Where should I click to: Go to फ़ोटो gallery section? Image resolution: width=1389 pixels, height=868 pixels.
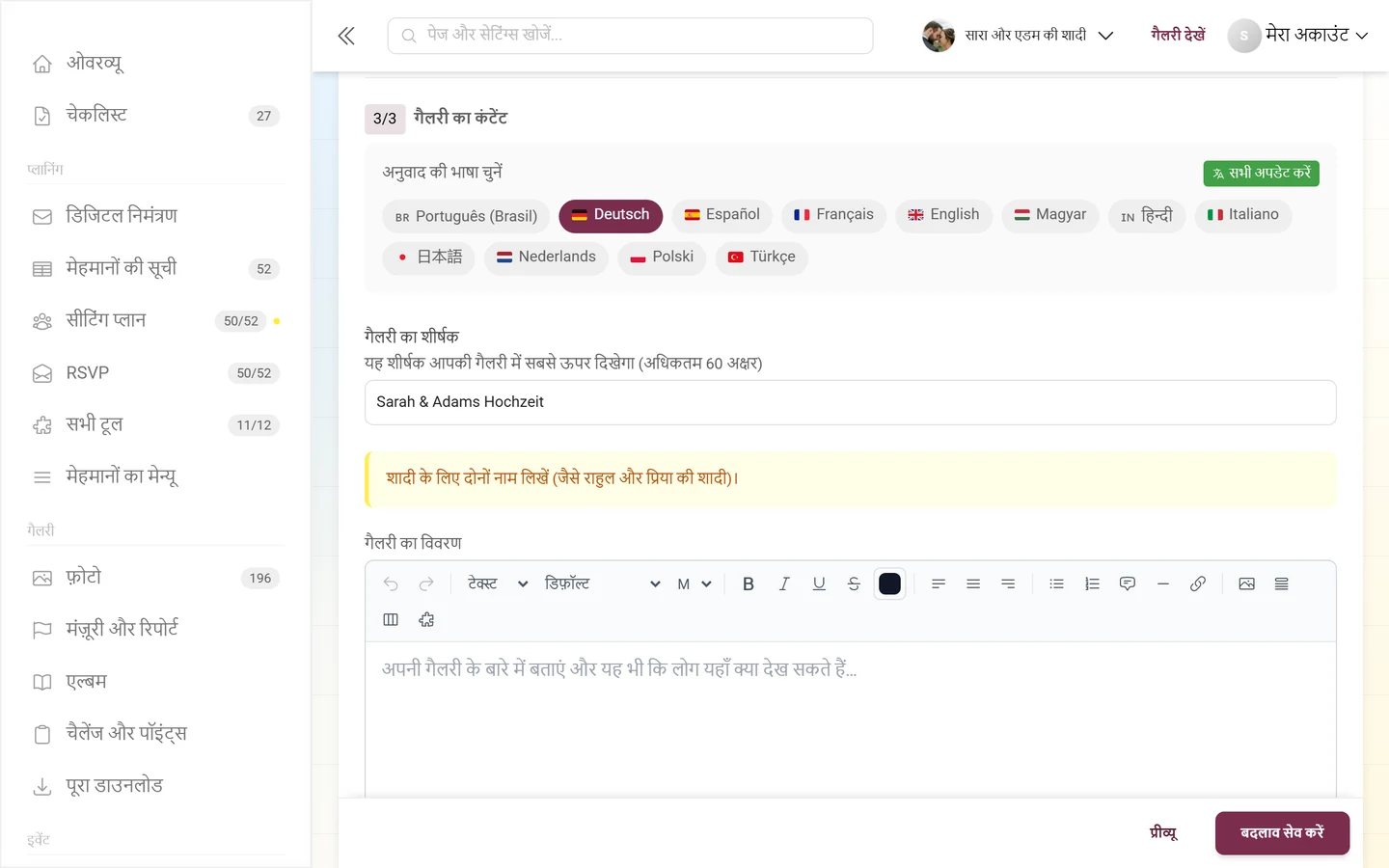(x=155, y=578)
